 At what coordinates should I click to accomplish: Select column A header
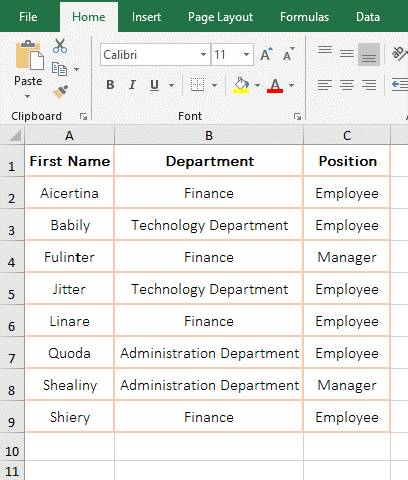click(69, 136)
